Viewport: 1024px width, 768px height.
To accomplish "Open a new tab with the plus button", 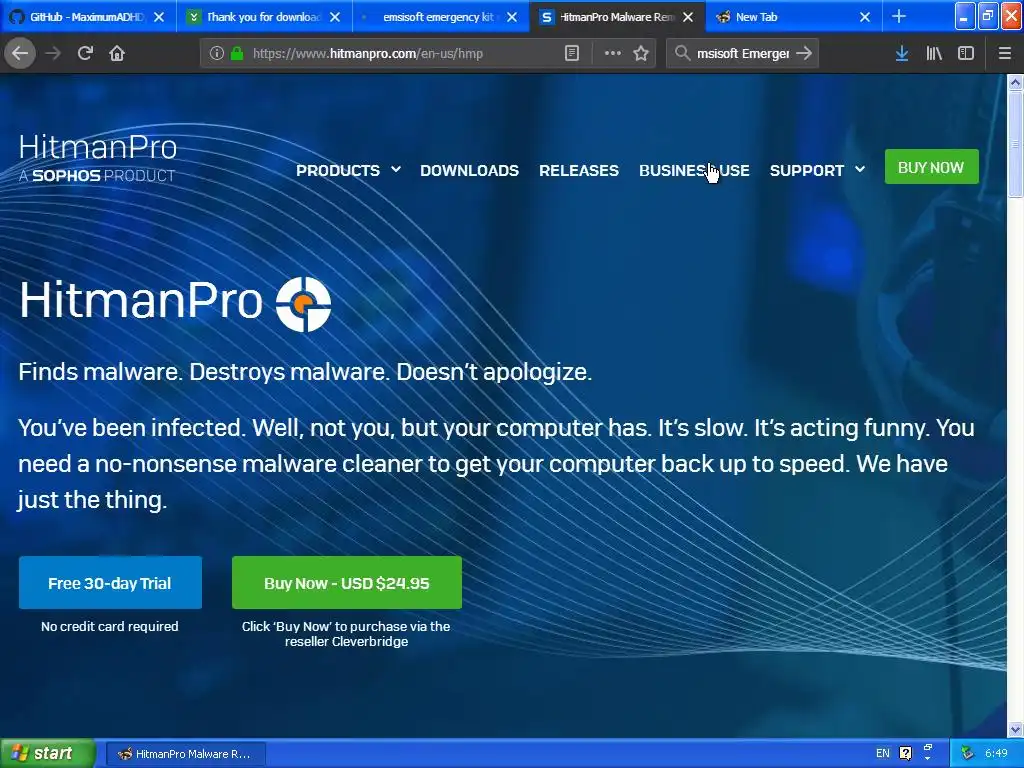I will click(899, 16).
